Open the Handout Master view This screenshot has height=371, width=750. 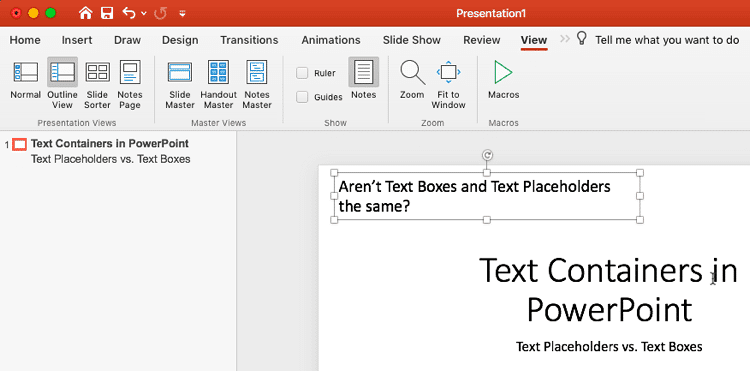point(219,84)
